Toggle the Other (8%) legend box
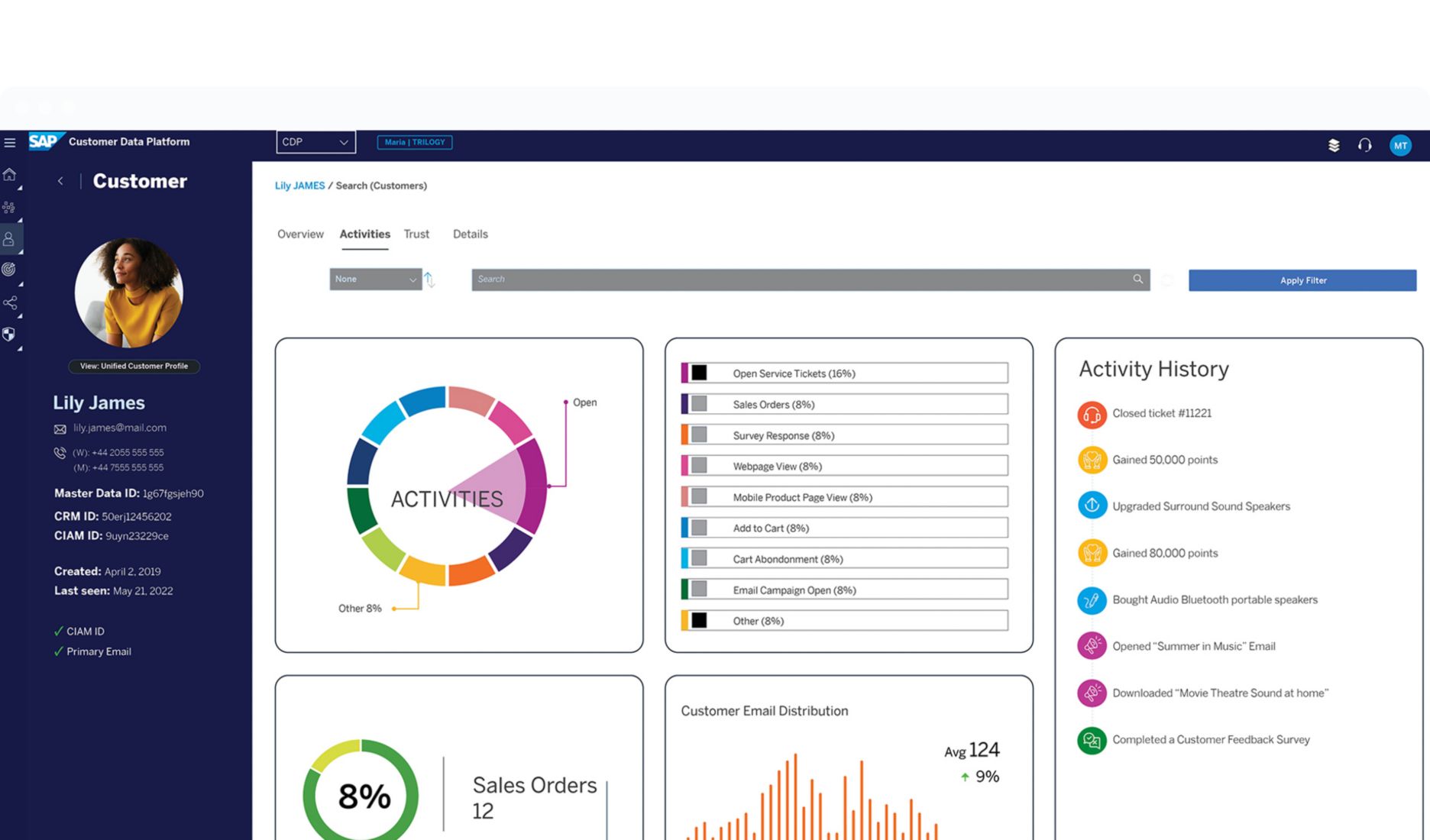Screen dimensions: 1430x840 [699, 621]
